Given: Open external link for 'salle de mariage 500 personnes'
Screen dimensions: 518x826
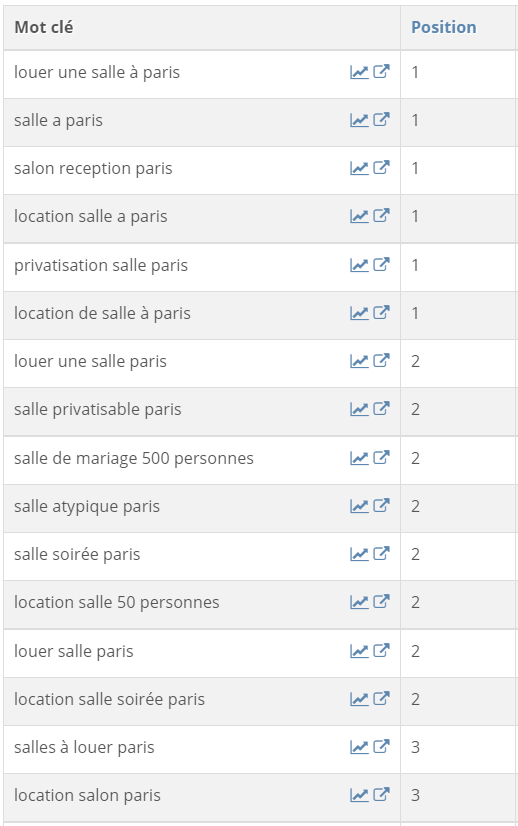Looking at the screenshot, I should [382, 458].
